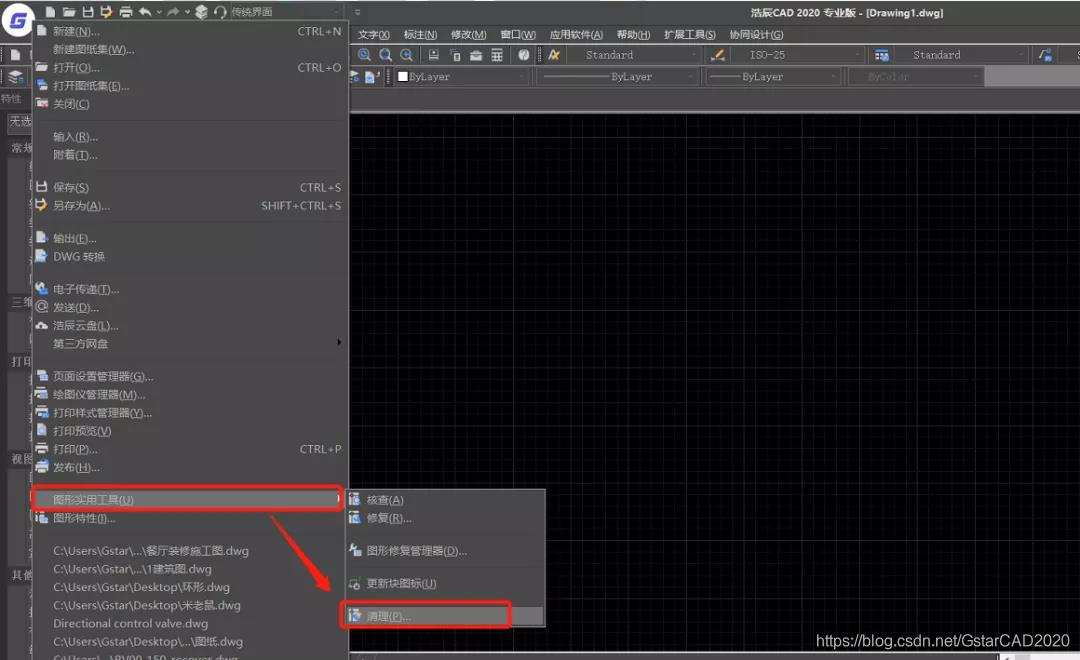Open the 文字(X) menu
Image resolution: width=1080 pixels, height=660 pixels.
pyautogui.click(x=373, y=34)
